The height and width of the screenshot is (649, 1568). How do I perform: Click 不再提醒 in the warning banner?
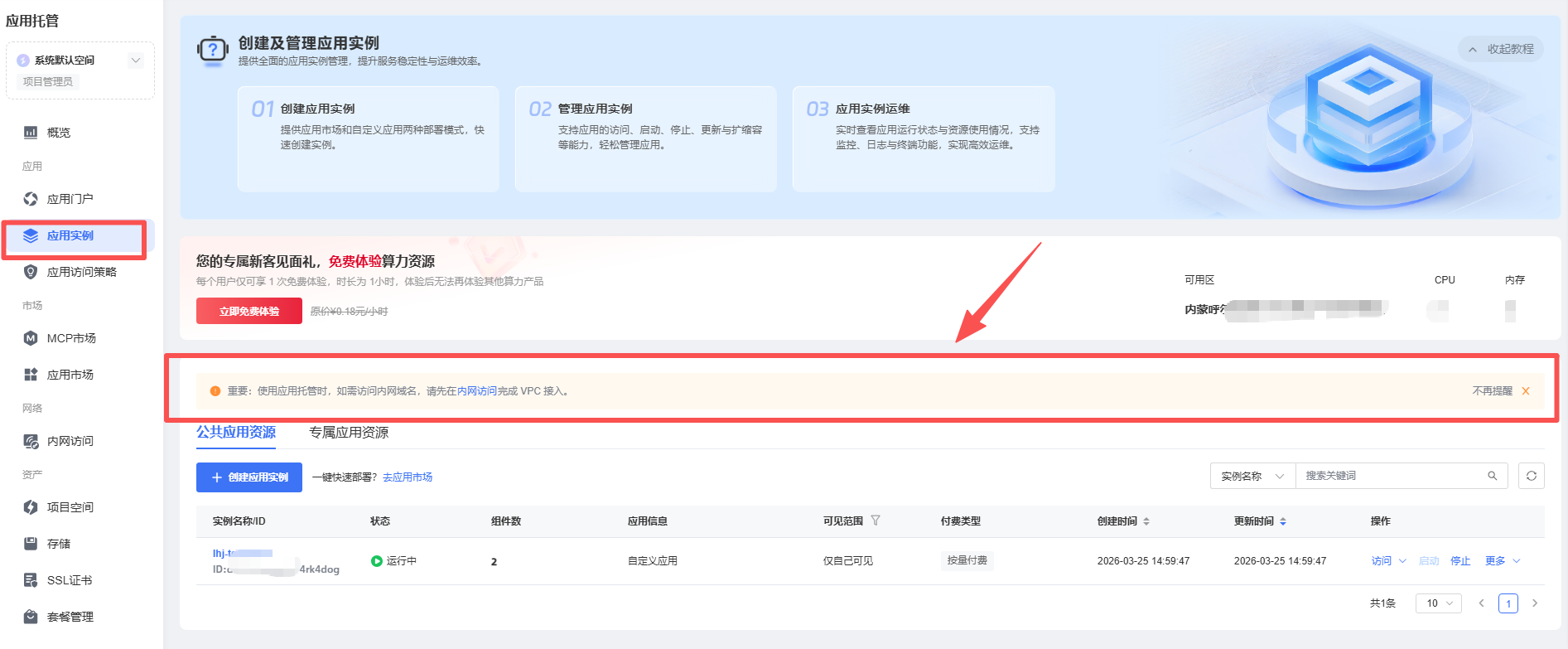pos(1493,391)
